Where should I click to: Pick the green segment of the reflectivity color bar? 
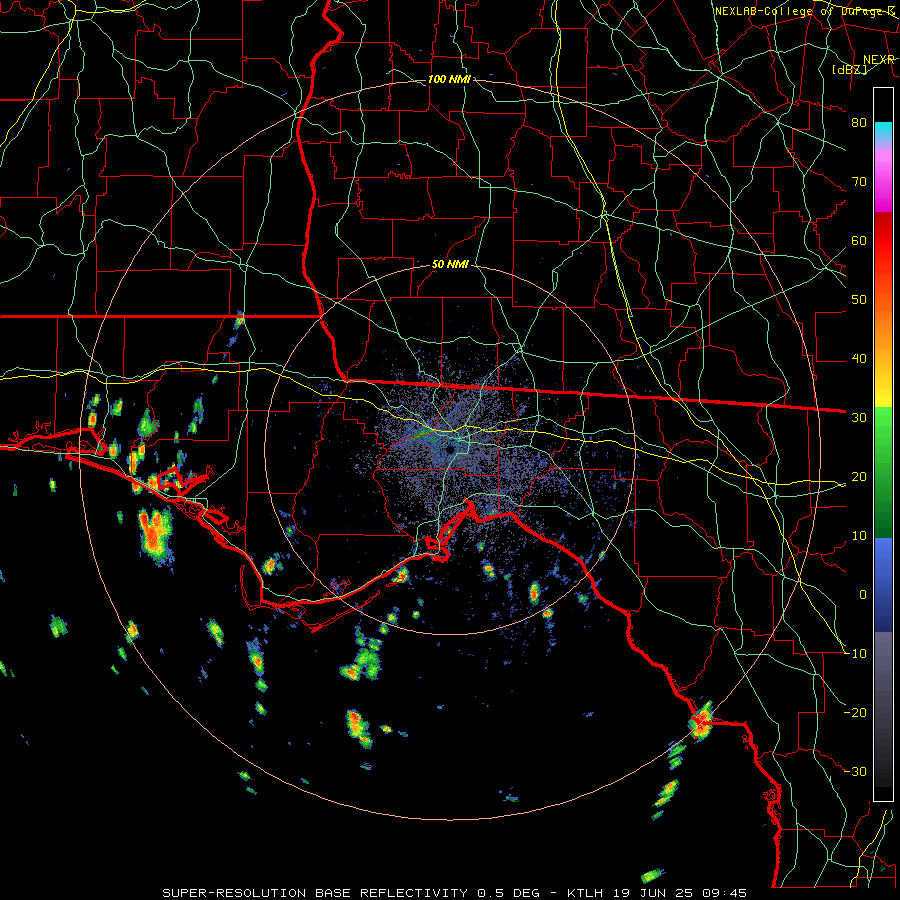(x=883, y=471)
